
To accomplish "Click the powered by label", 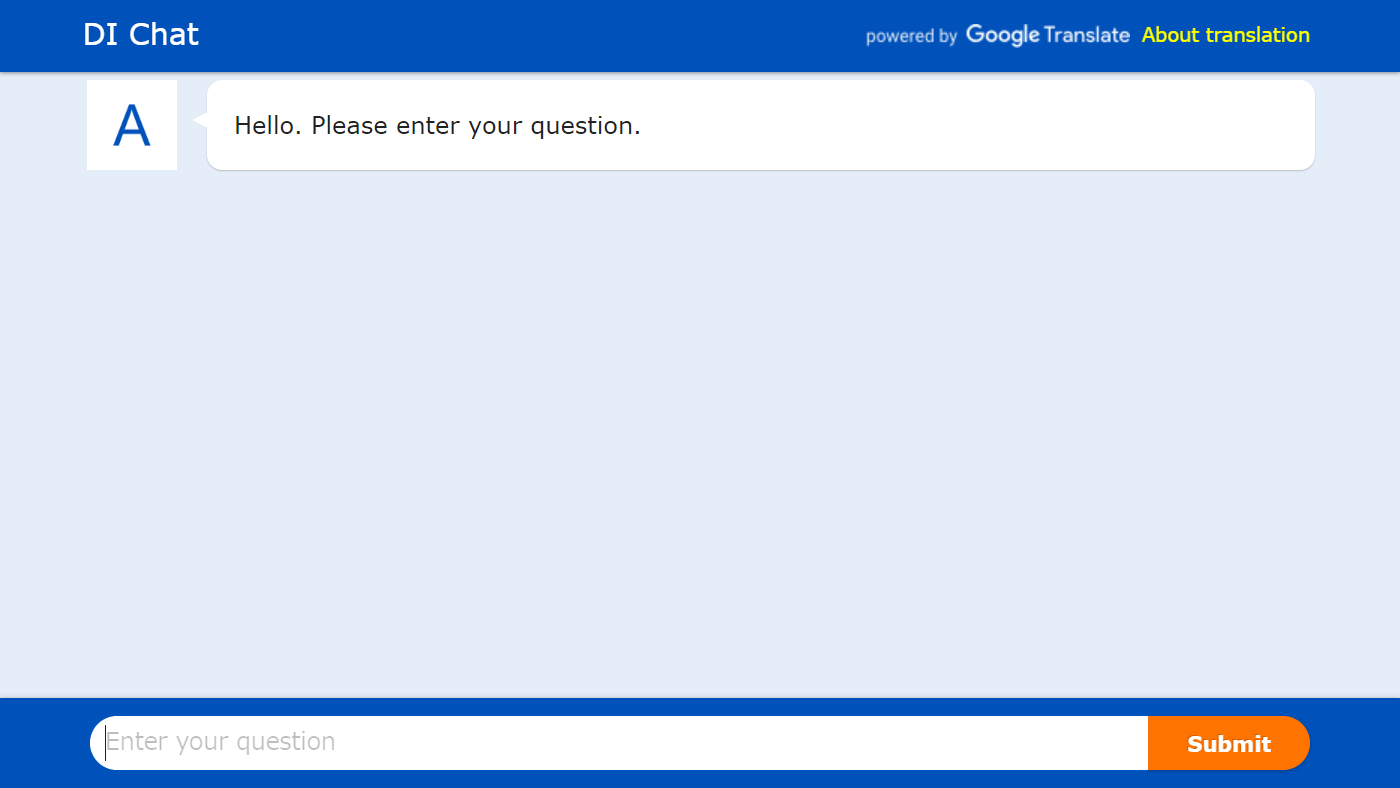I will click(x=911, y=36).
